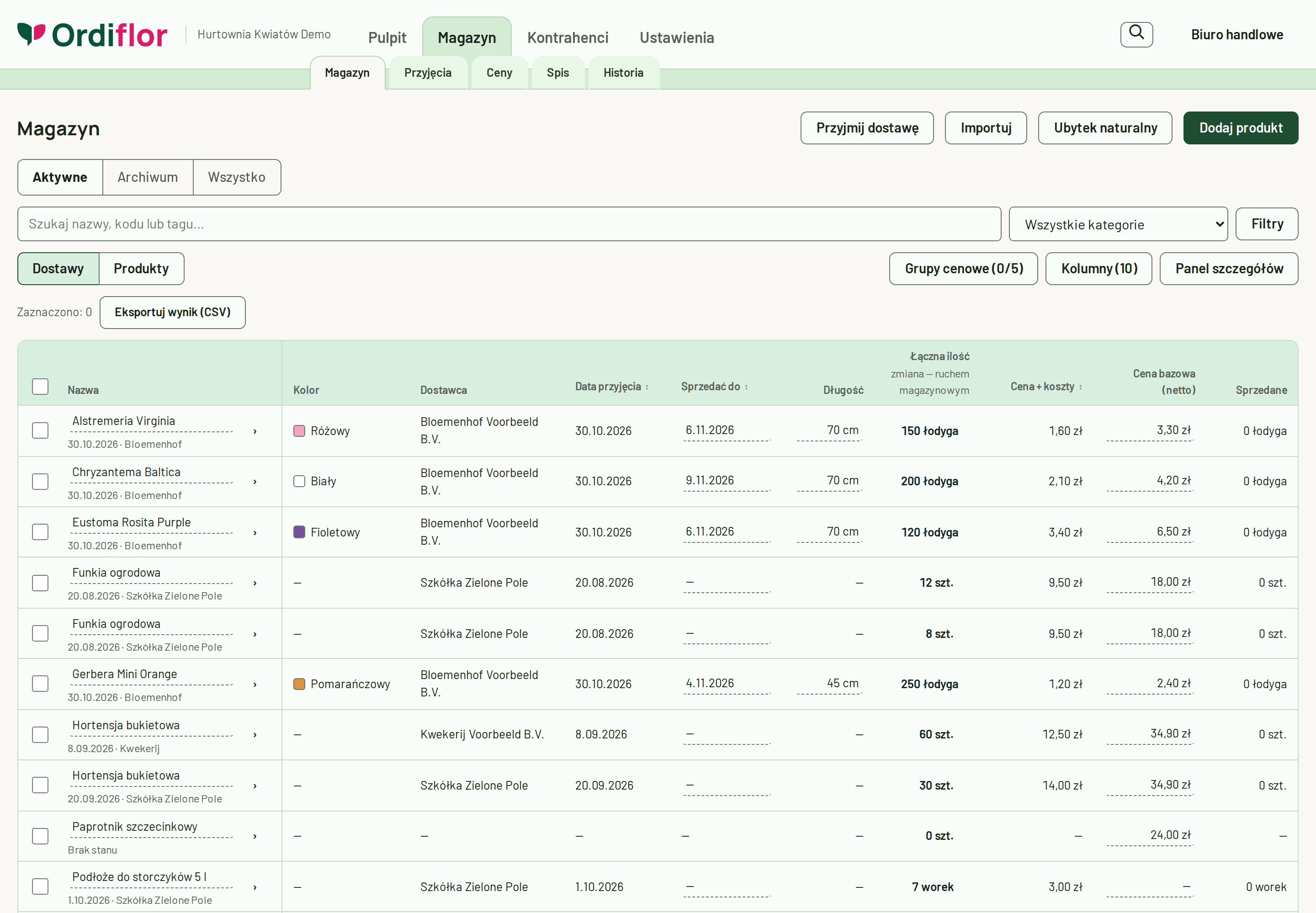Screen dimensions: 1316x913
Task: Click the Ordiflor logo
Action: [x=92, y=34]
